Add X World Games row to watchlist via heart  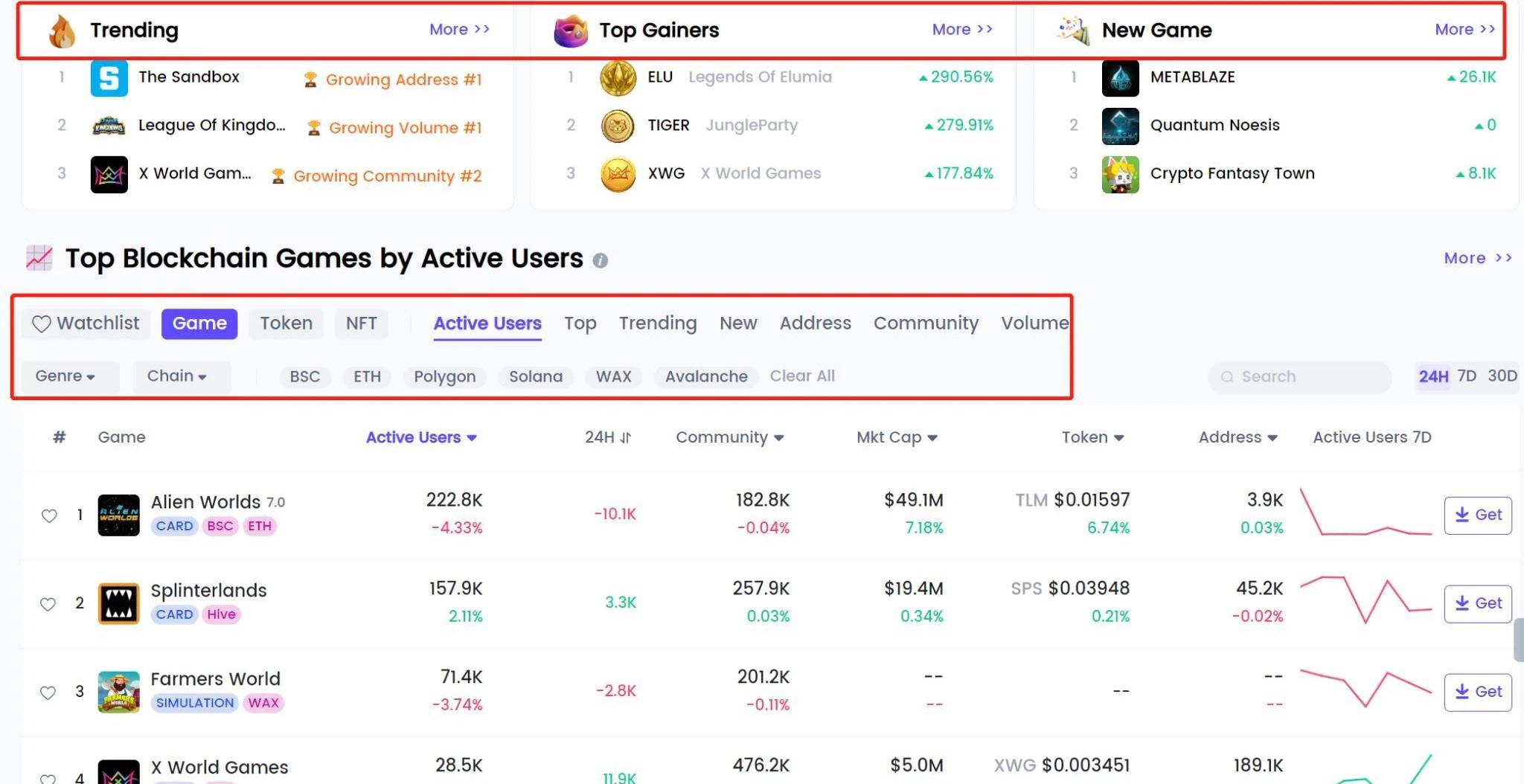point(48,778)
